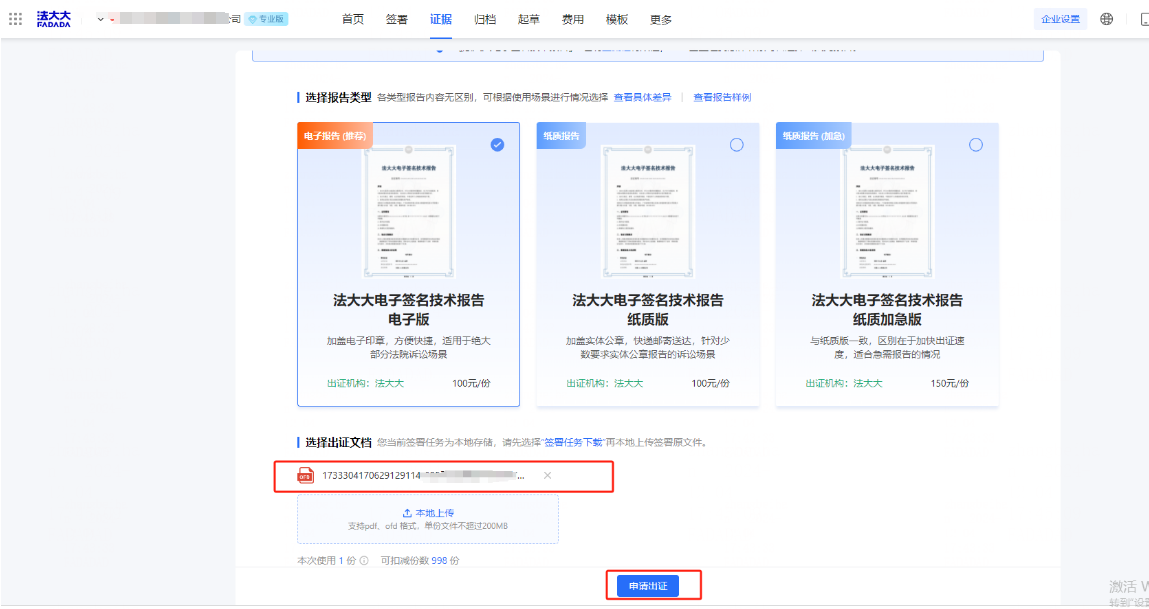The width and height of the screenshot is (1149, 609).
Task: Click 本地上传 to upload a file
Action: pyautogui.click(x=429, y=513)
